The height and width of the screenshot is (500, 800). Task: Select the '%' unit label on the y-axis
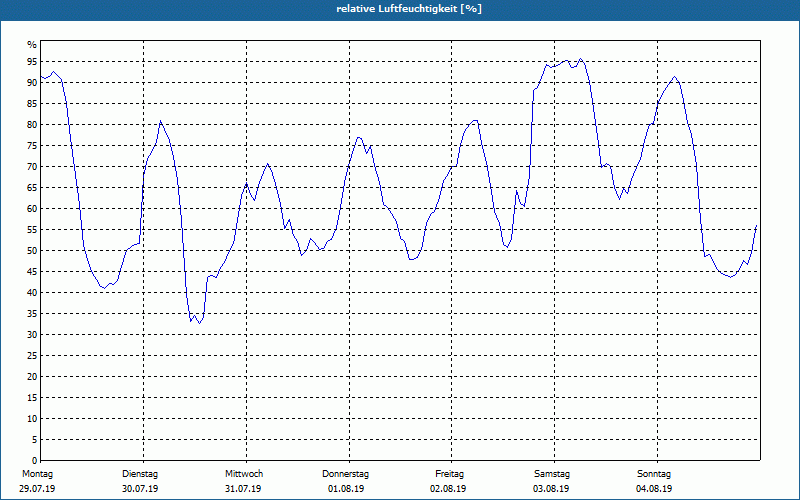point(32,45)
